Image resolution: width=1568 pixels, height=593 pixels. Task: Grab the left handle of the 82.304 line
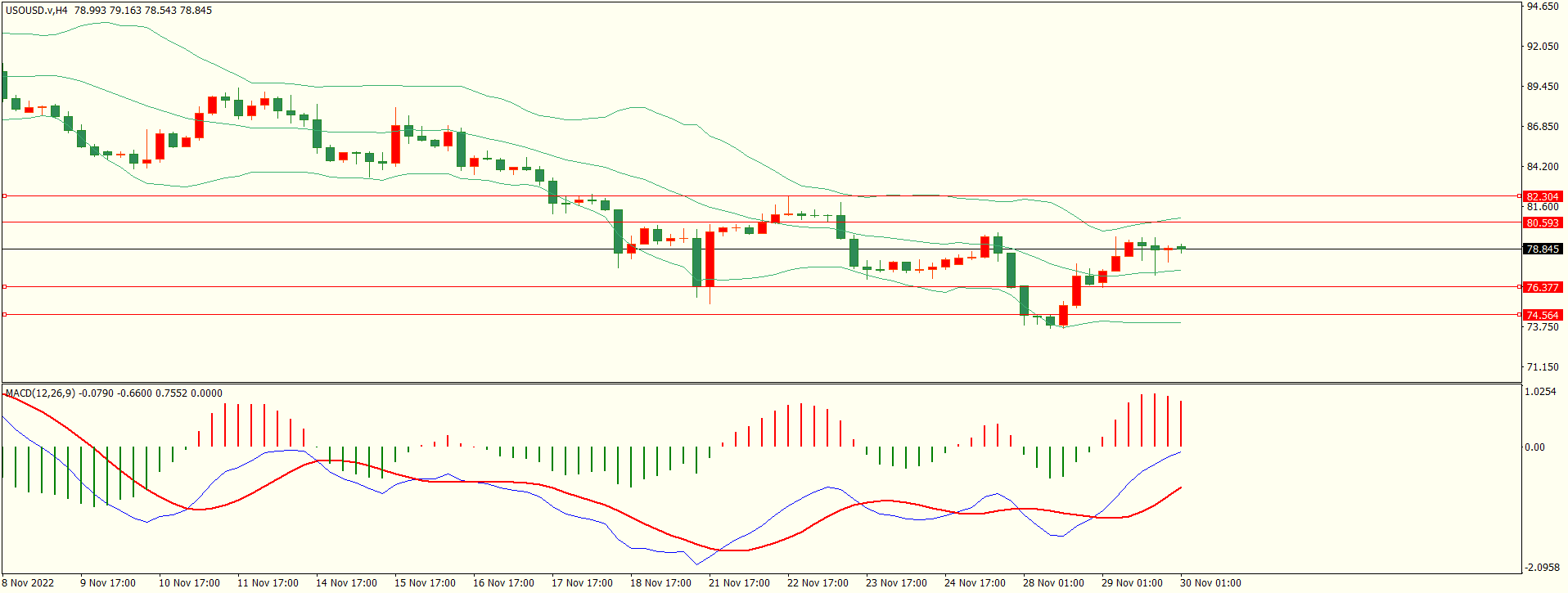click(5, 196)
